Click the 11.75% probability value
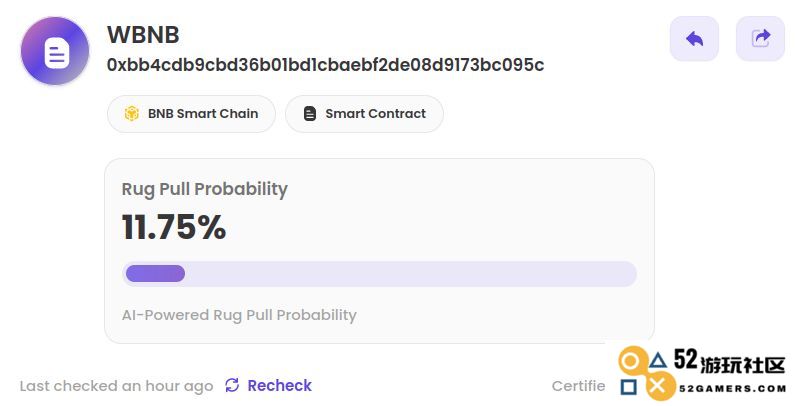The width and height of the screenshot is (795, 406). click(x=174, y=227)
